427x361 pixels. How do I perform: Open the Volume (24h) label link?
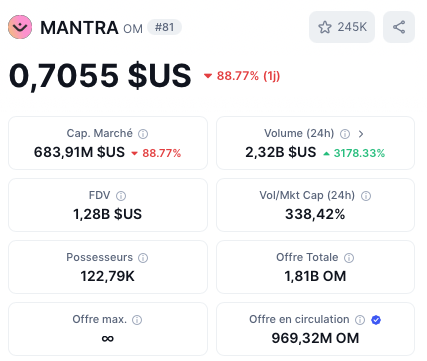(x=299, y=133)
